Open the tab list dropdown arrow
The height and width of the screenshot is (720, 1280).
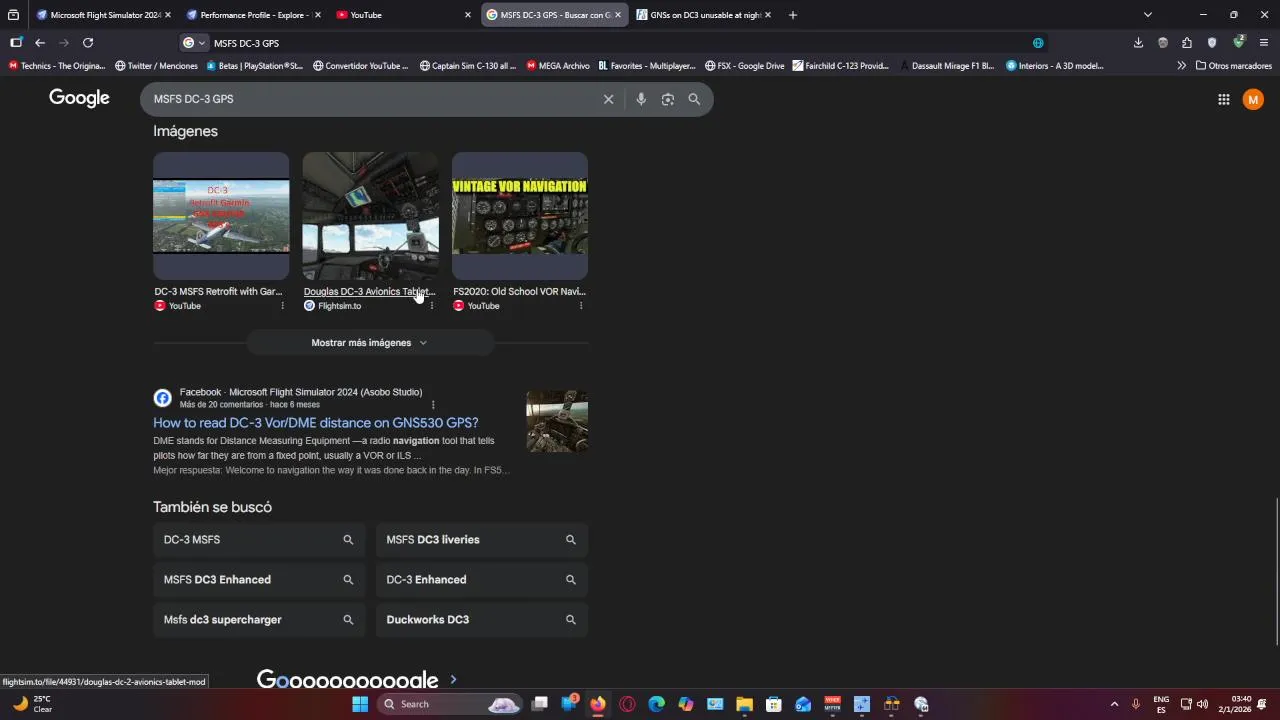coord(1147,15)
